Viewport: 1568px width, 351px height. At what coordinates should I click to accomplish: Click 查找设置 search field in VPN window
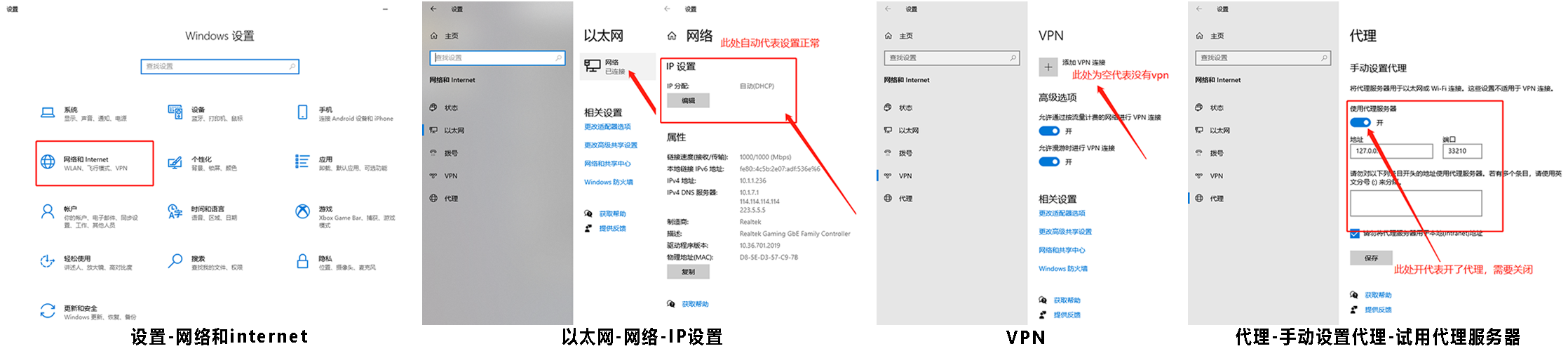(x=952, y=58)
